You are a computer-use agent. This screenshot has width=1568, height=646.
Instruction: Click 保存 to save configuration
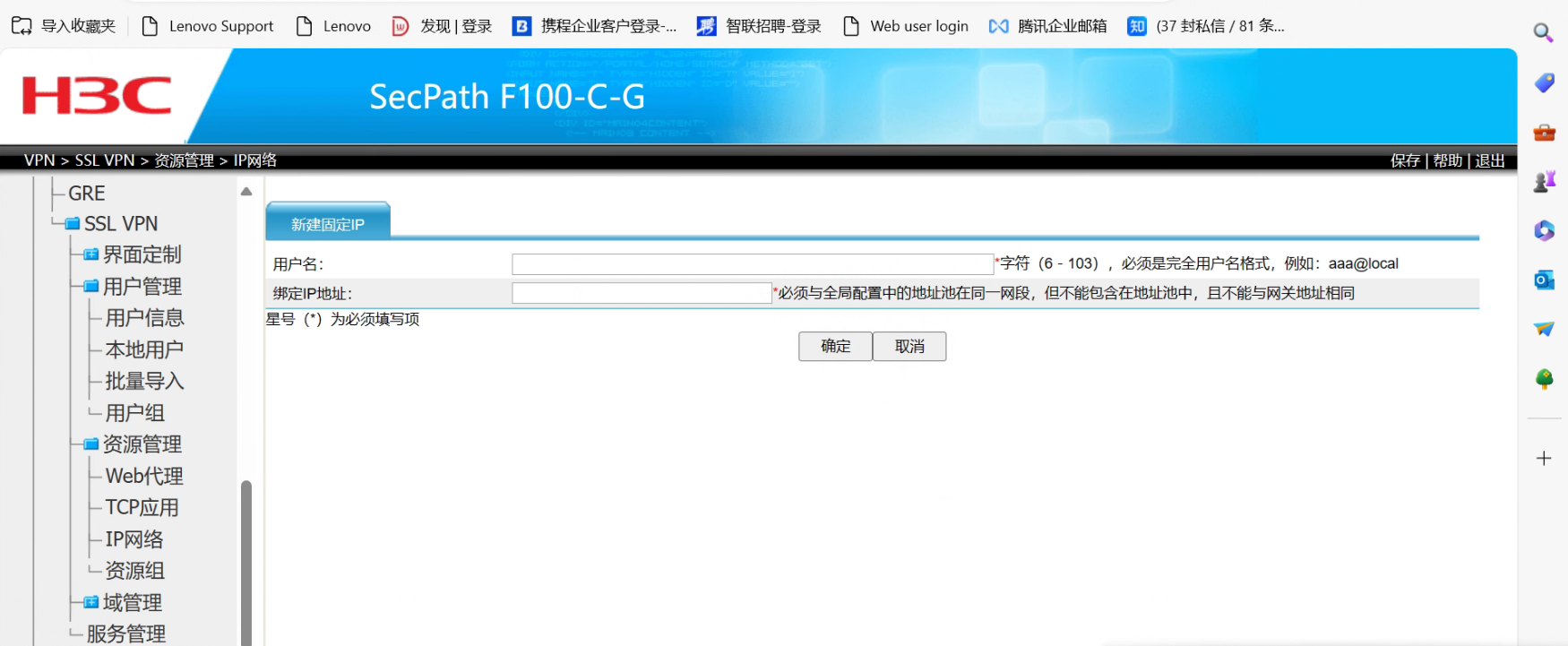[1405, 160]
